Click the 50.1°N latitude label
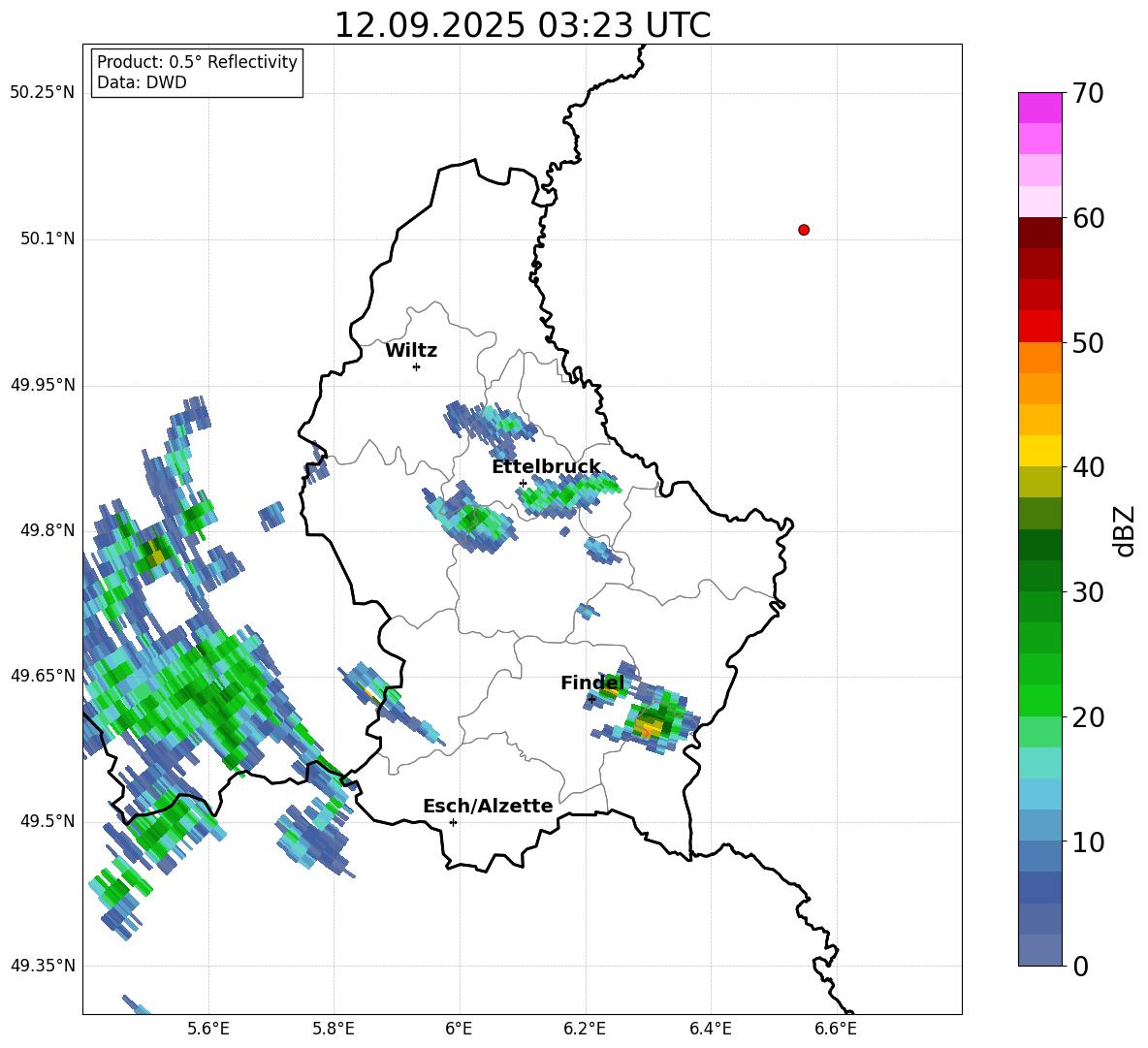 tap(47, 239)
